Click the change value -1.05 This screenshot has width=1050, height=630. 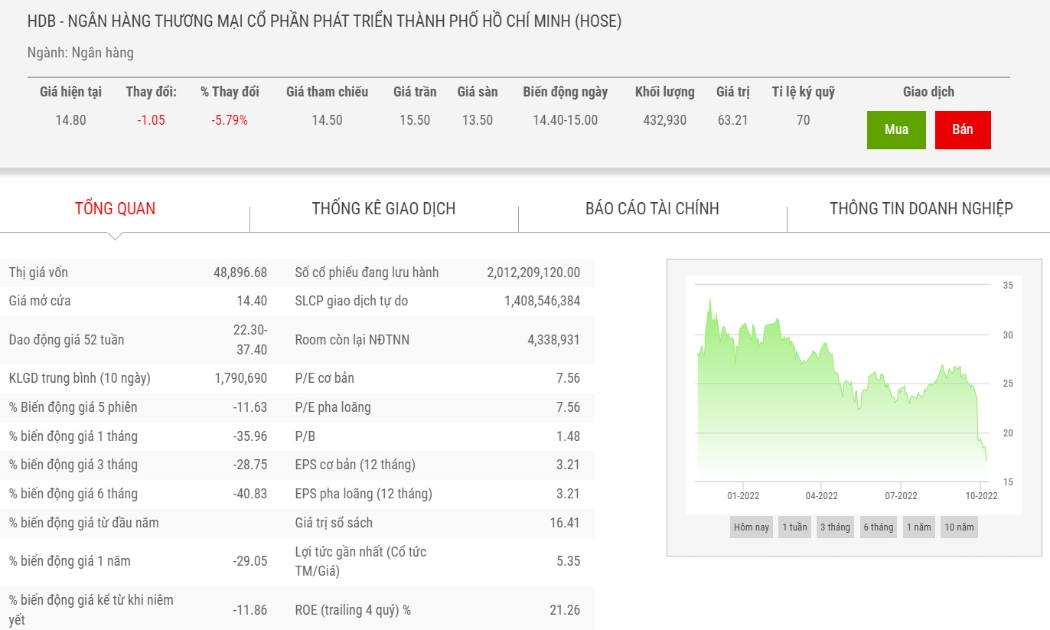click(x=151, y=121)
